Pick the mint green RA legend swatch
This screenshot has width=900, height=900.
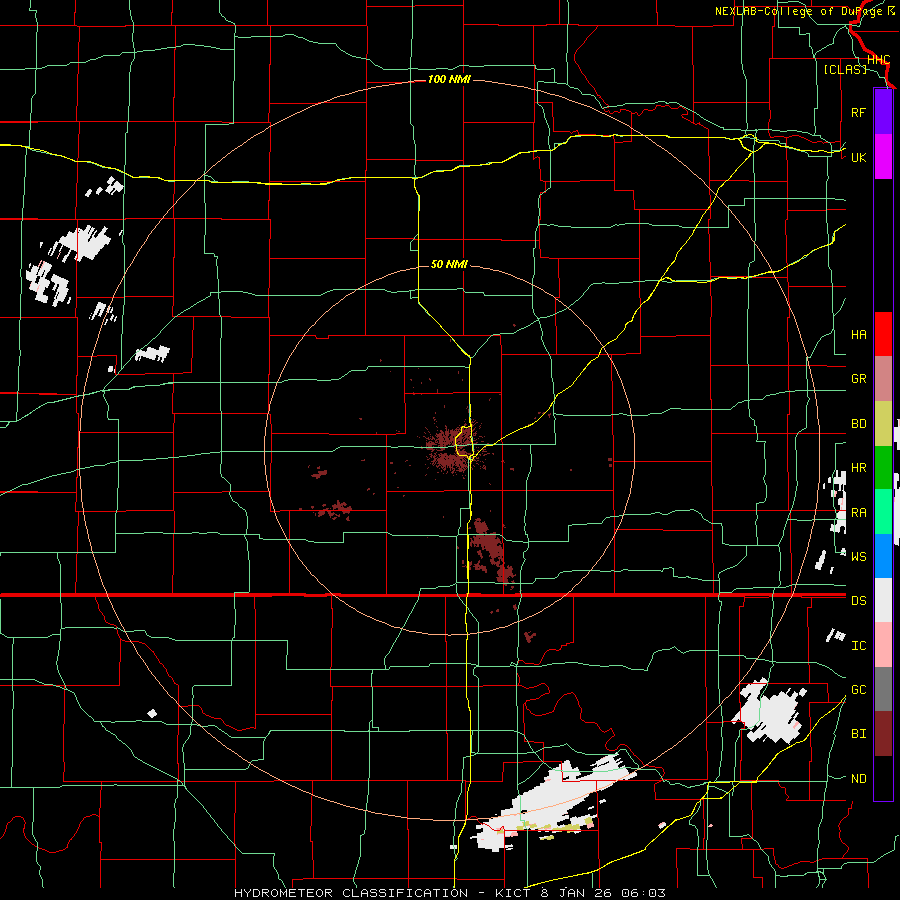(x=883, y=512)
